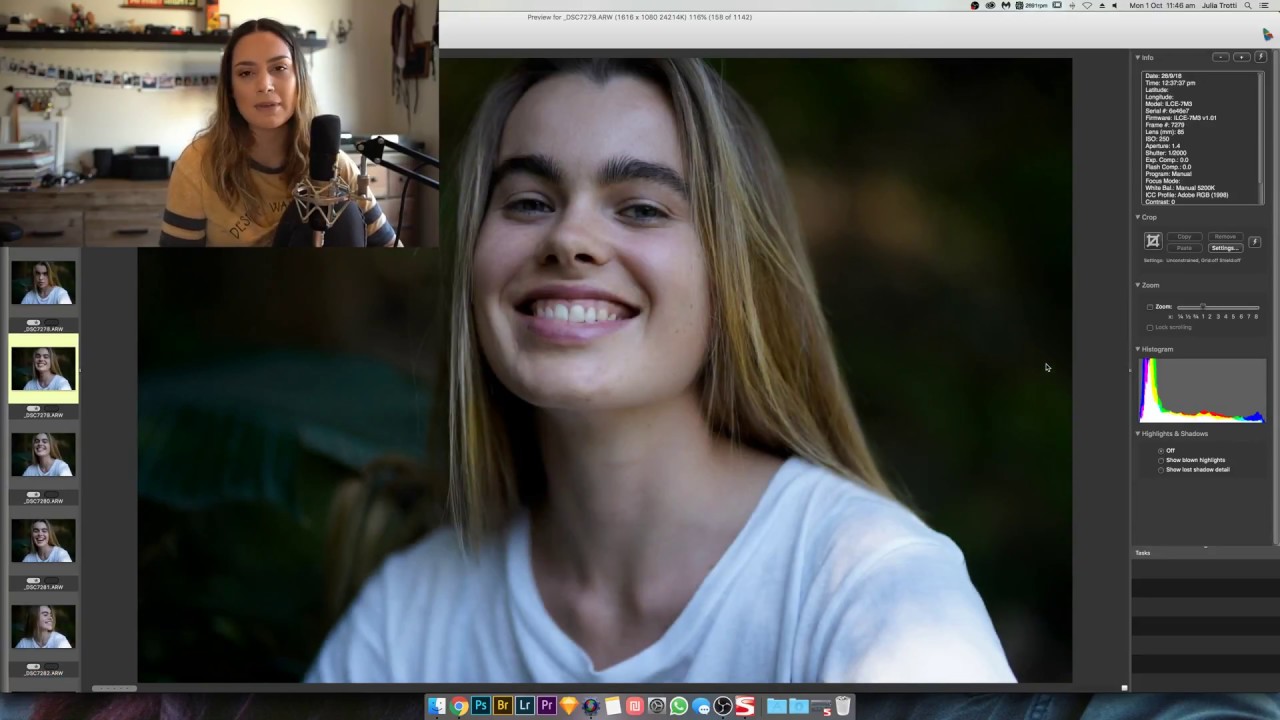
Task: Select the _DSC7278.ARW thumbnail
Action: [43, 283]
